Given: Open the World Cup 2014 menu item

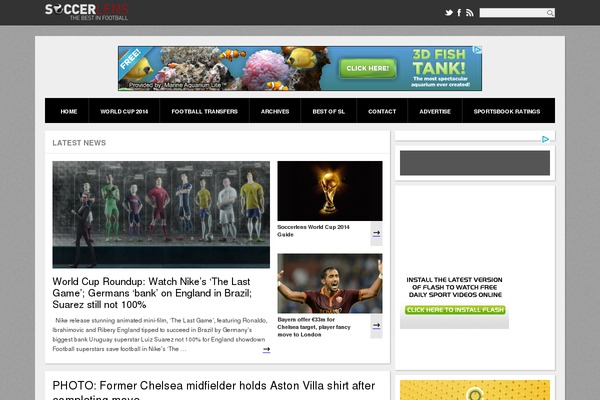Looking at the screenshot, I should (124, 111).
